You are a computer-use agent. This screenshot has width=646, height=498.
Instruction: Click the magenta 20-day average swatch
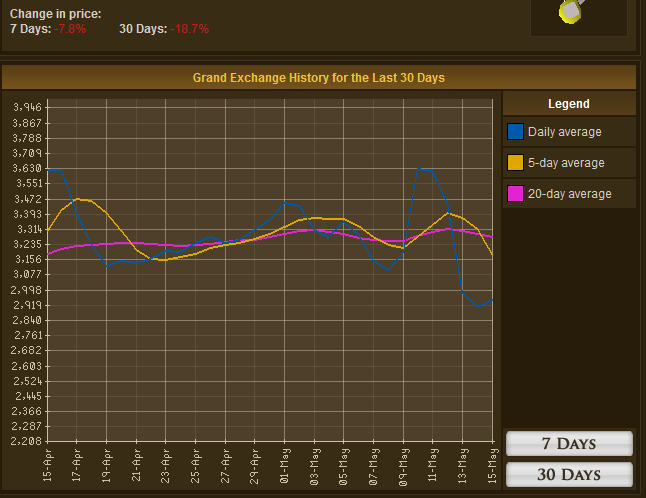[515, 194]
